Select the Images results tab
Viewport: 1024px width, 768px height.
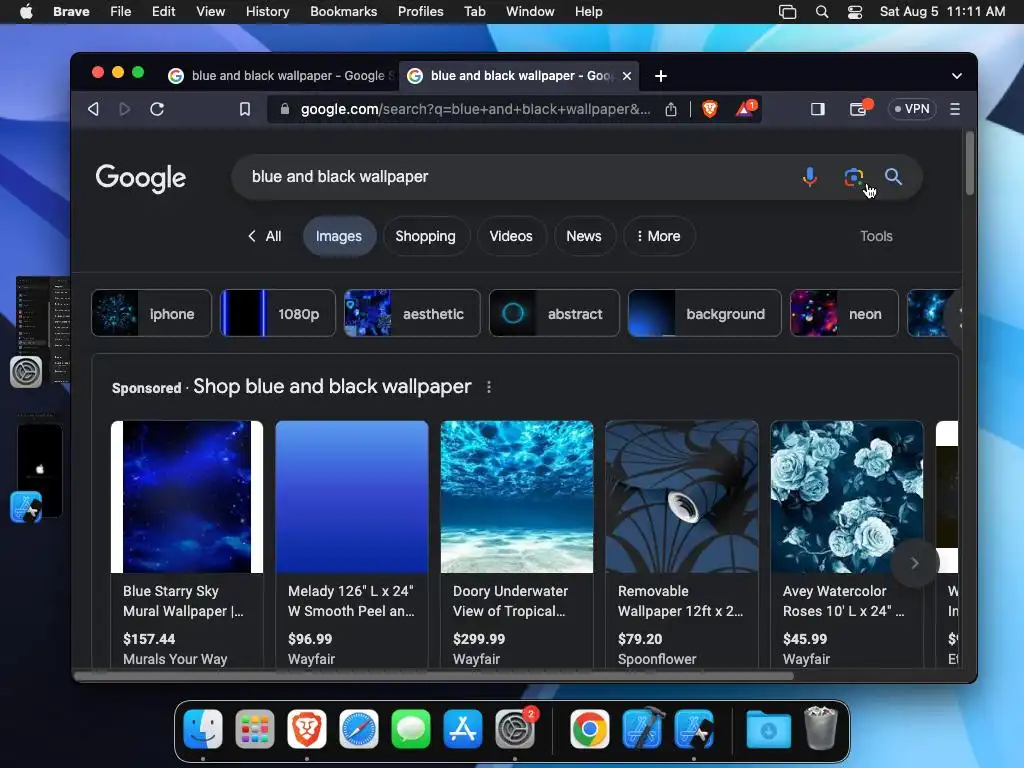(339, 236)
